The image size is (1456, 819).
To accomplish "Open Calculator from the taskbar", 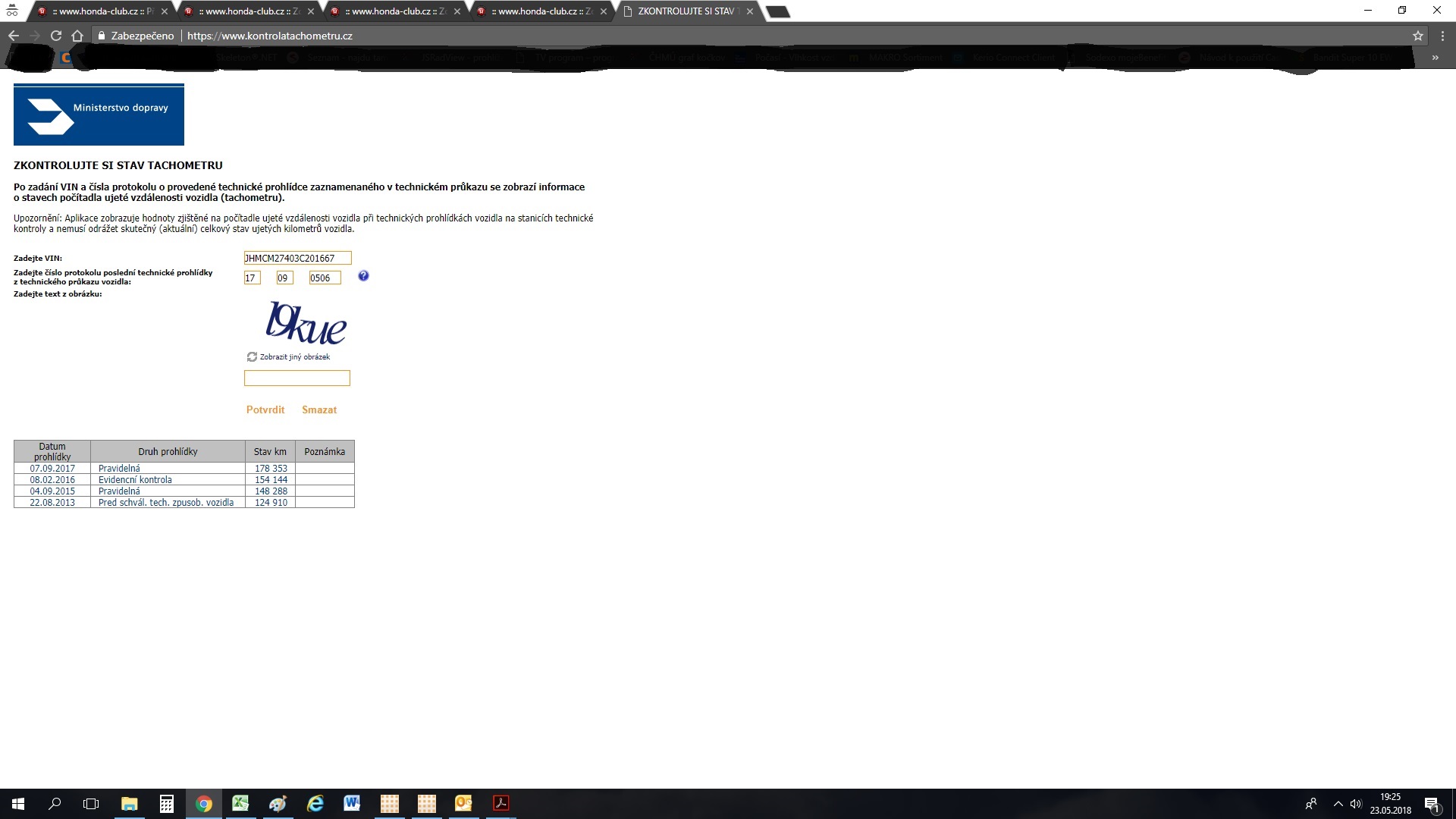I will 166,804.
